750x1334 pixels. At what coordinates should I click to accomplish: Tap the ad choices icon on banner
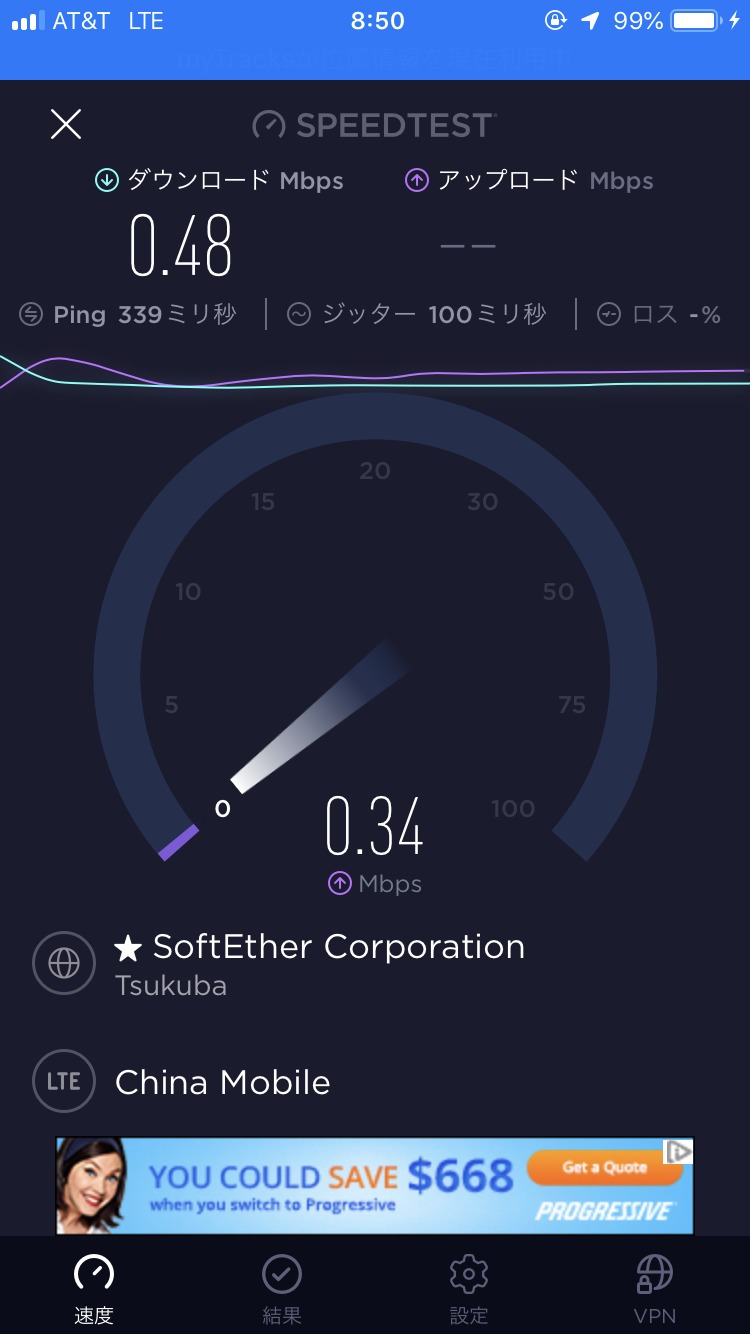point(680,1151)
